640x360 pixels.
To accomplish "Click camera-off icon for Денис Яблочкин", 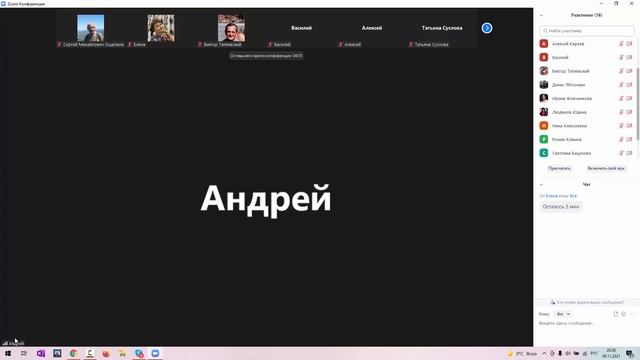I will point(629,84).
